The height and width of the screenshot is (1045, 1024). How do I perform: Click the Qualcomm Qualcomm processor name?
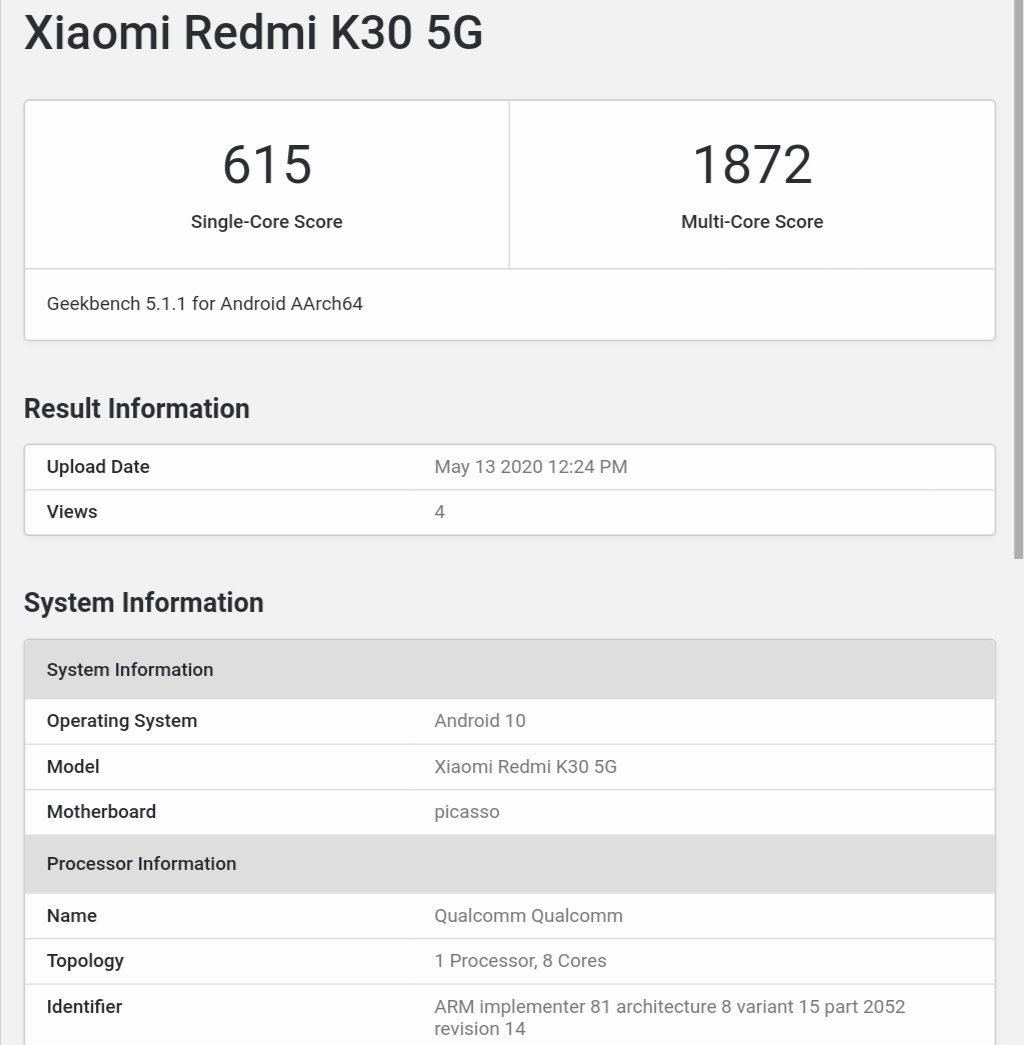tap(529, 916)
